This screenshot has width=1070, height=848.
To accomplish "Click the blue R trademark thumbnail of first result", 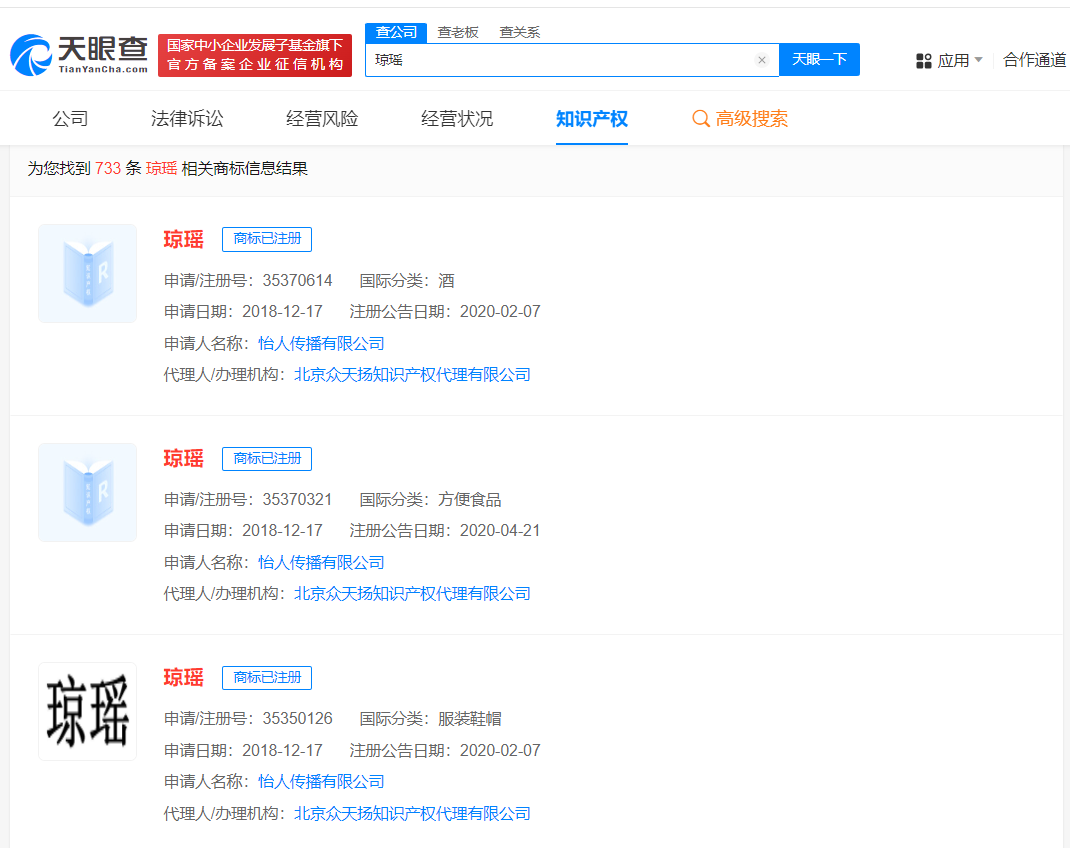I will click(87, 273).
